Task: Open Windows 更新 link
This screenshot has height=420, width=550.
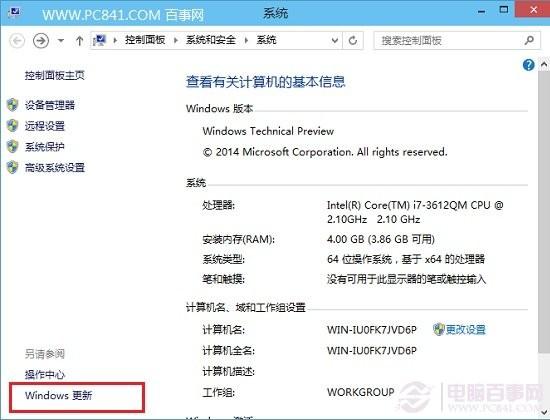Action: 58,395
